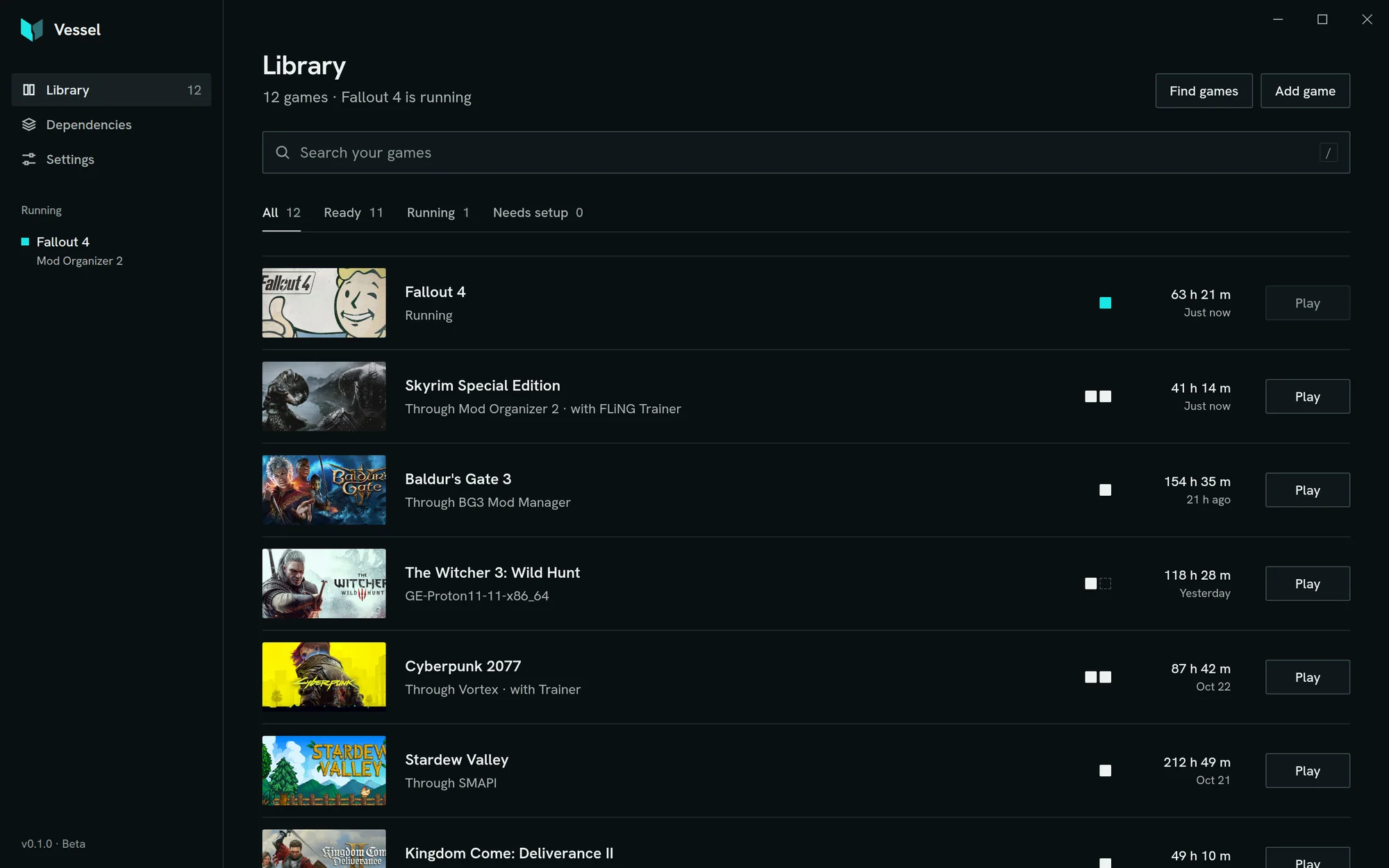Click the cyan running indicator for Fallout 4
Viewport: 1389px width, 868px height.
[x=1105, y=303]
